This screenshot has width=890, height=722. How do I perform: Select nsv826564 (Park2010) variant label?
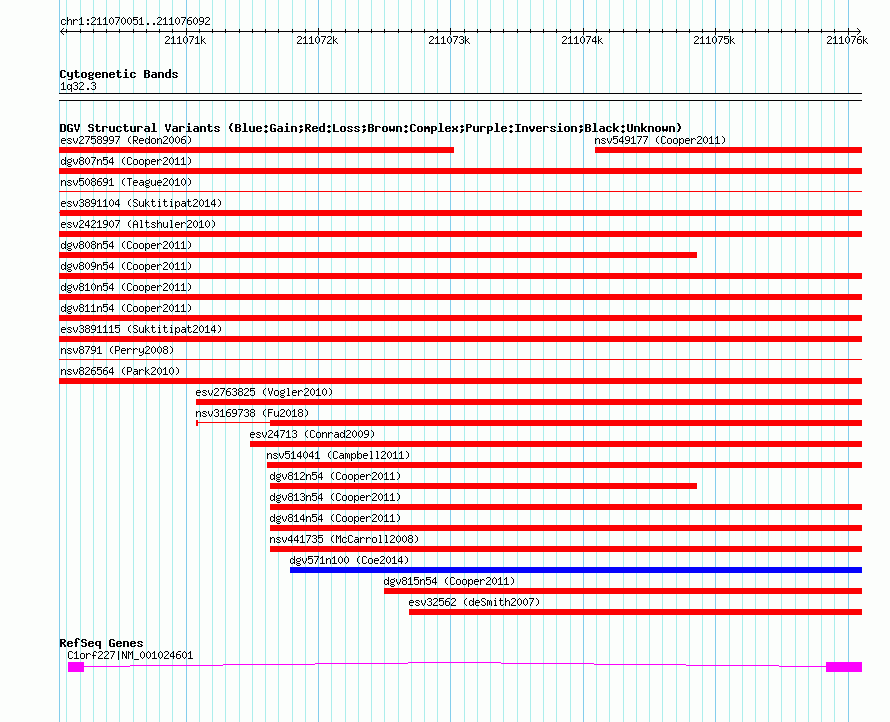(x=120, y=371)
